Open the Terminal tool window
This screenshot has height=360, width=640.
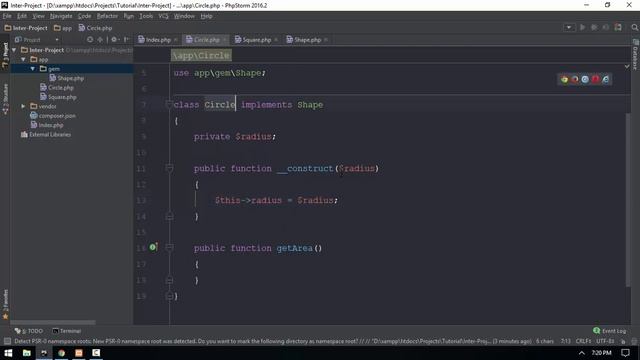coord(67,331)
